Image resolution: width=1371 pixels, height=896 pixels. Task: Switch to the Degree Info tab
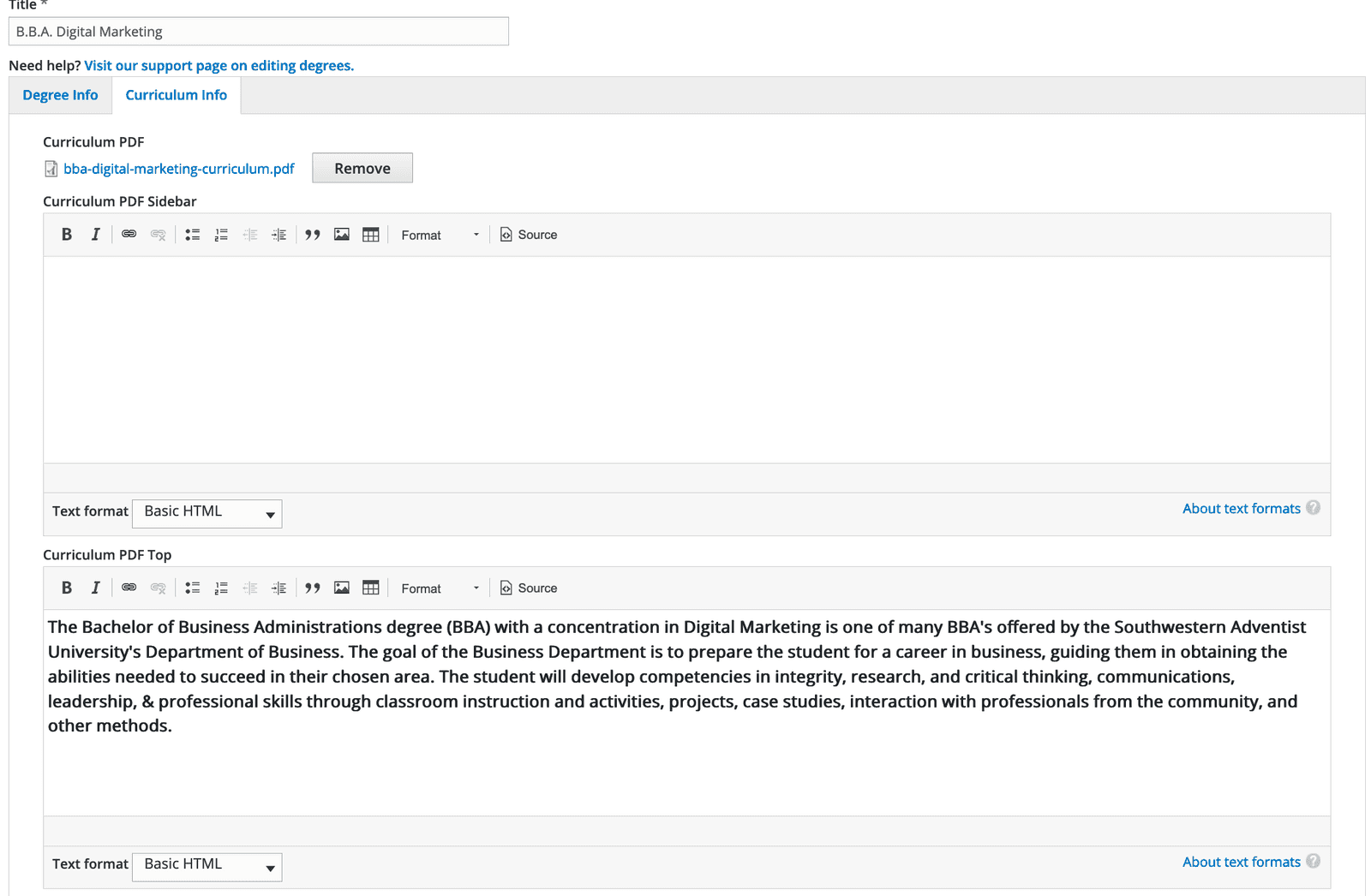click(60, 95)
